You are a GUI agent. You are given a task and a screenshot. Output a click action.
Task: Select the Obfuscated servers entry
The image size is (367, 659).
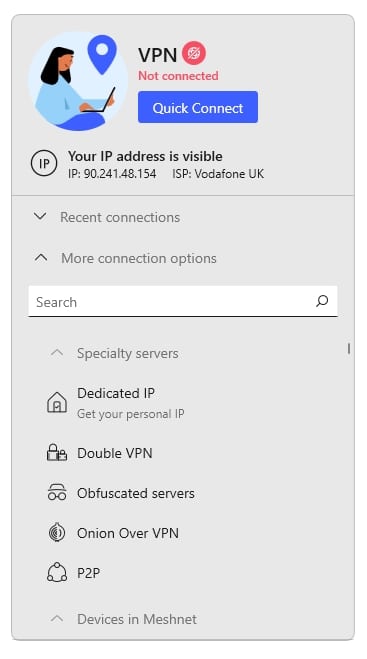pyautogui.click(x=136, y=493)
